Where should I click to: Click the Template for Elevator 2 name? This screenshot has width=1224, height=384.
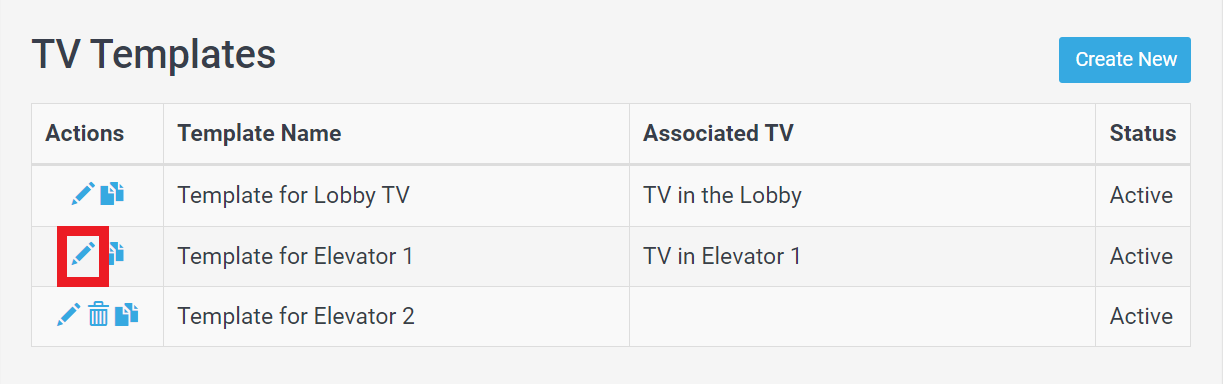(x=296, y=316)
